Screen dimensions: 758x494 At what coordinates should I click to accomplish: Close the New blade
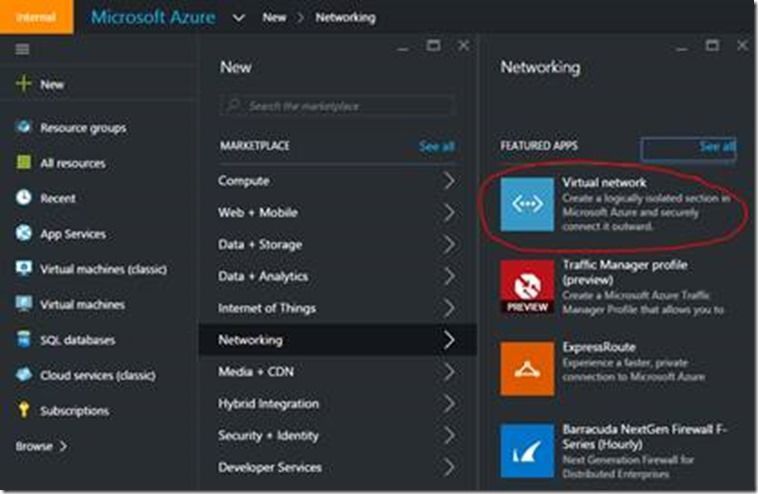(463, 46)
